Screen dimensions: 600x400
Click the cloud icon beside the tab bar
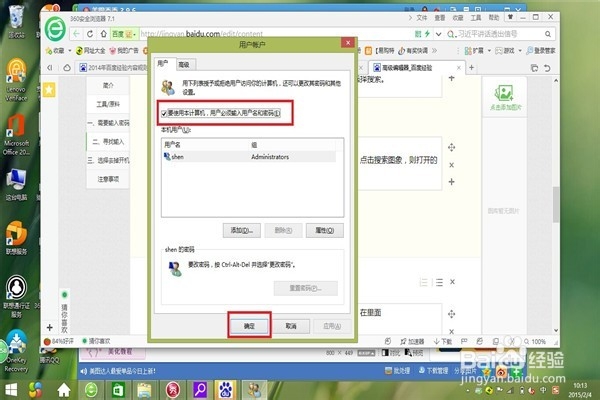click(x=67, y=68)
